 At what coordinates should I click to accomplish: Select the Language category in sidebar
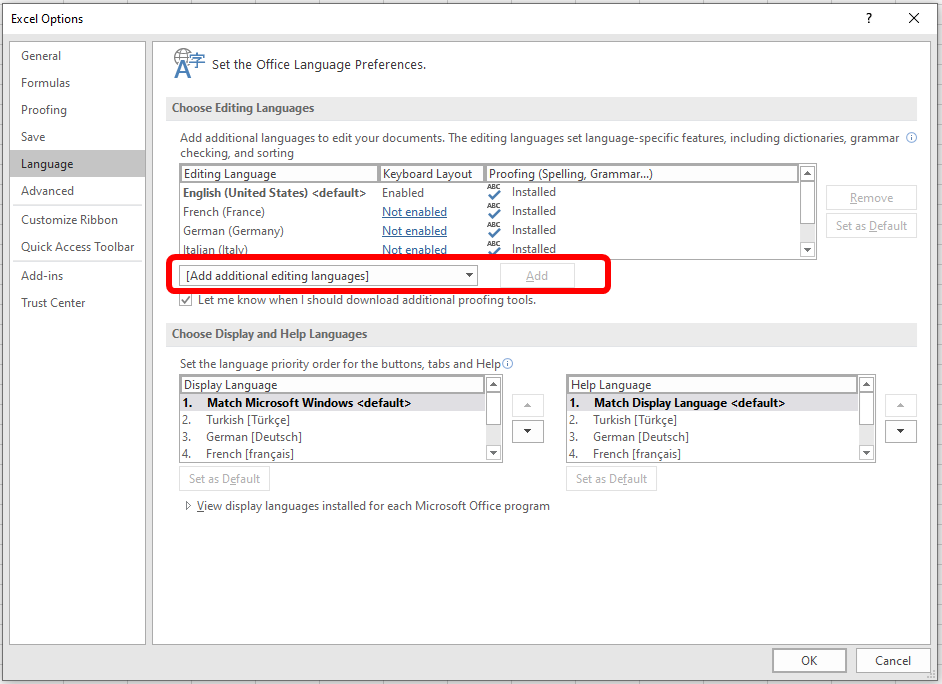[77, 164]
